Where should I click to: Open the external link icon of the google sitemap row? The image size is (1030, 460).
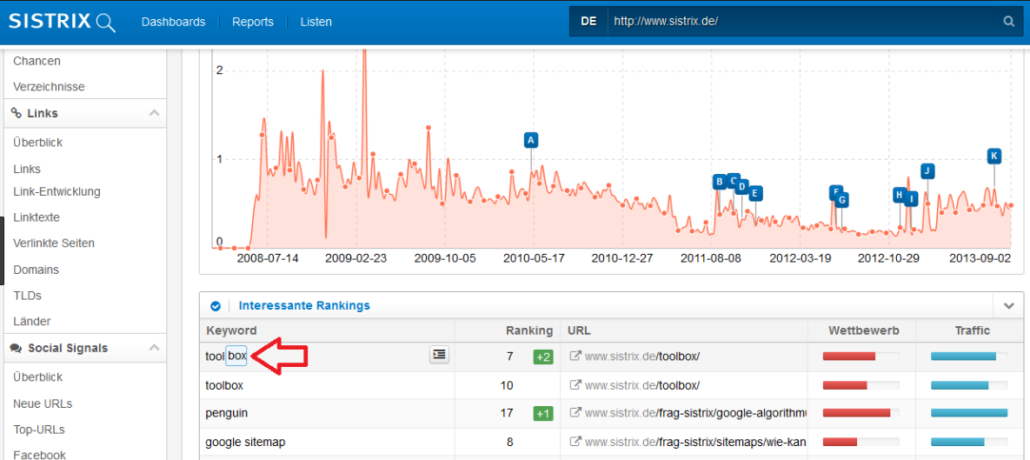click(575, 441)
